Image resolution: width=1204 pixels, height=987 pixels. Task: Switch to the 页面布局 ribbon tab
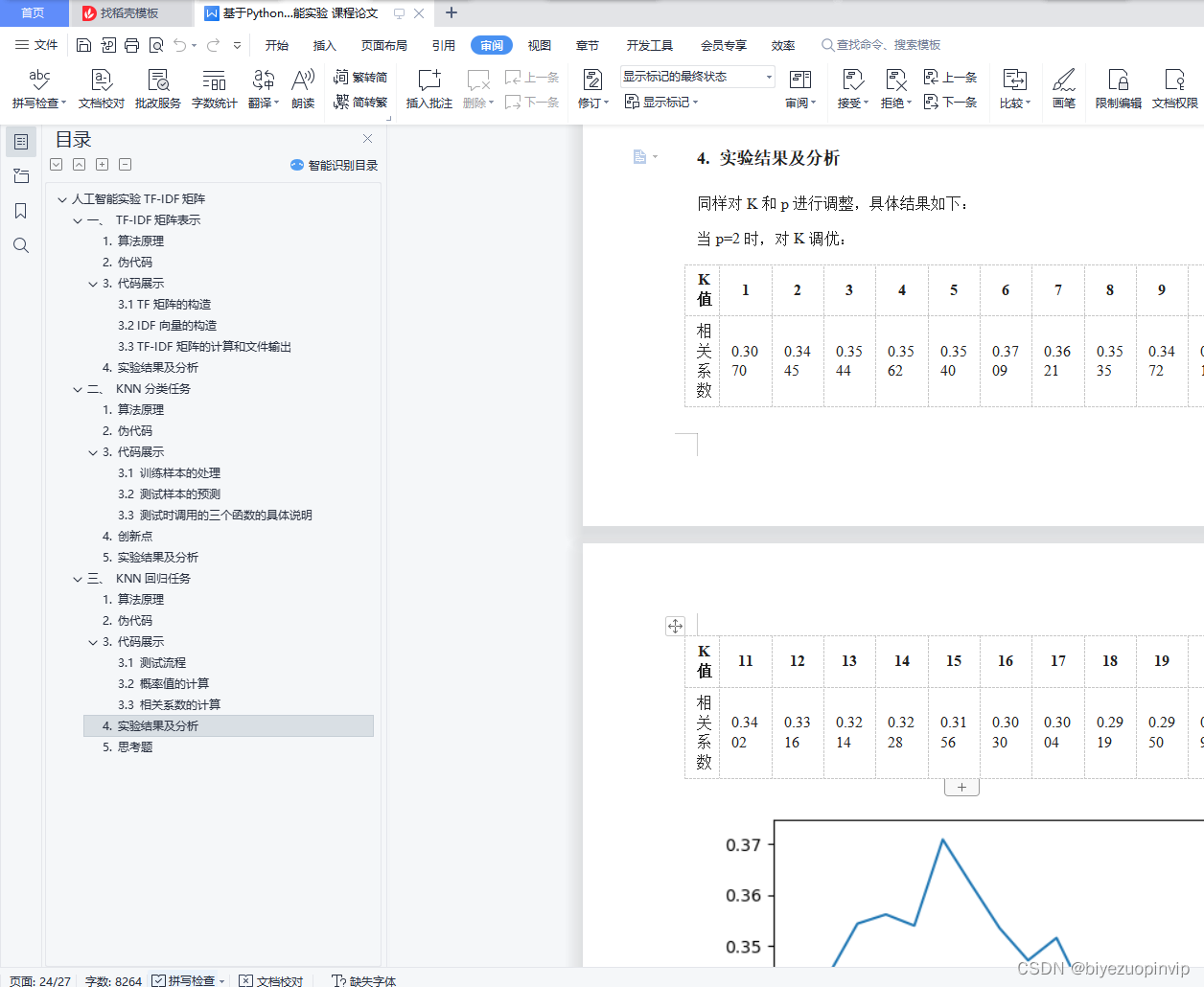384,45
